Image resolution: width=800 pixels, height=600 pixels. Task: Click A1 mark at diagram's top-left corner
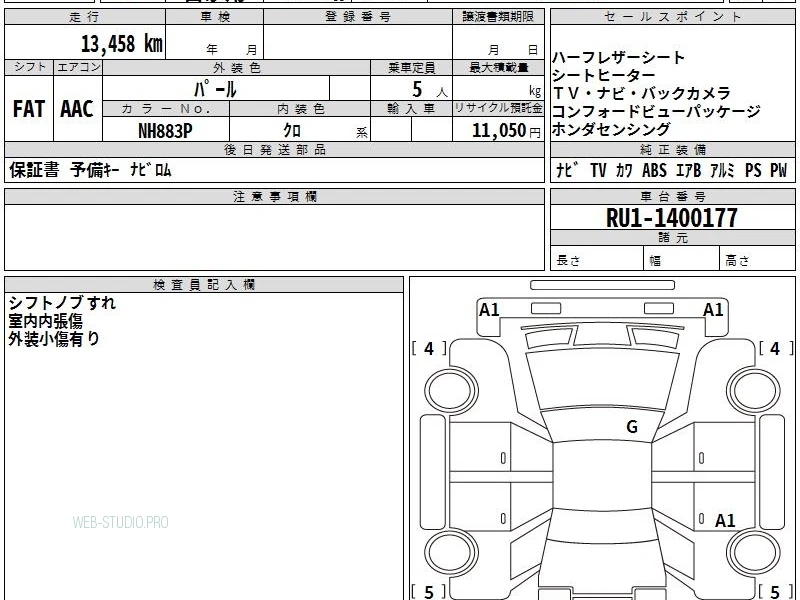pos(489,310)
